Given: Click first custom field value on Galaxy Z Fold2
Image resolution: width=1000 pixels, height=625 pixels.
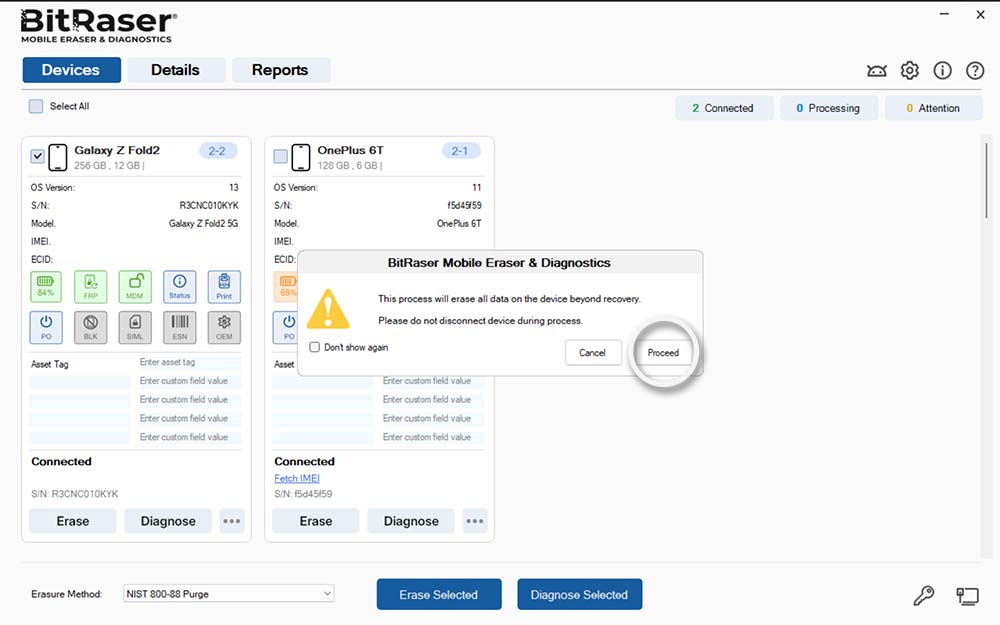Looking at the screenshot, I should click(189, 381).
